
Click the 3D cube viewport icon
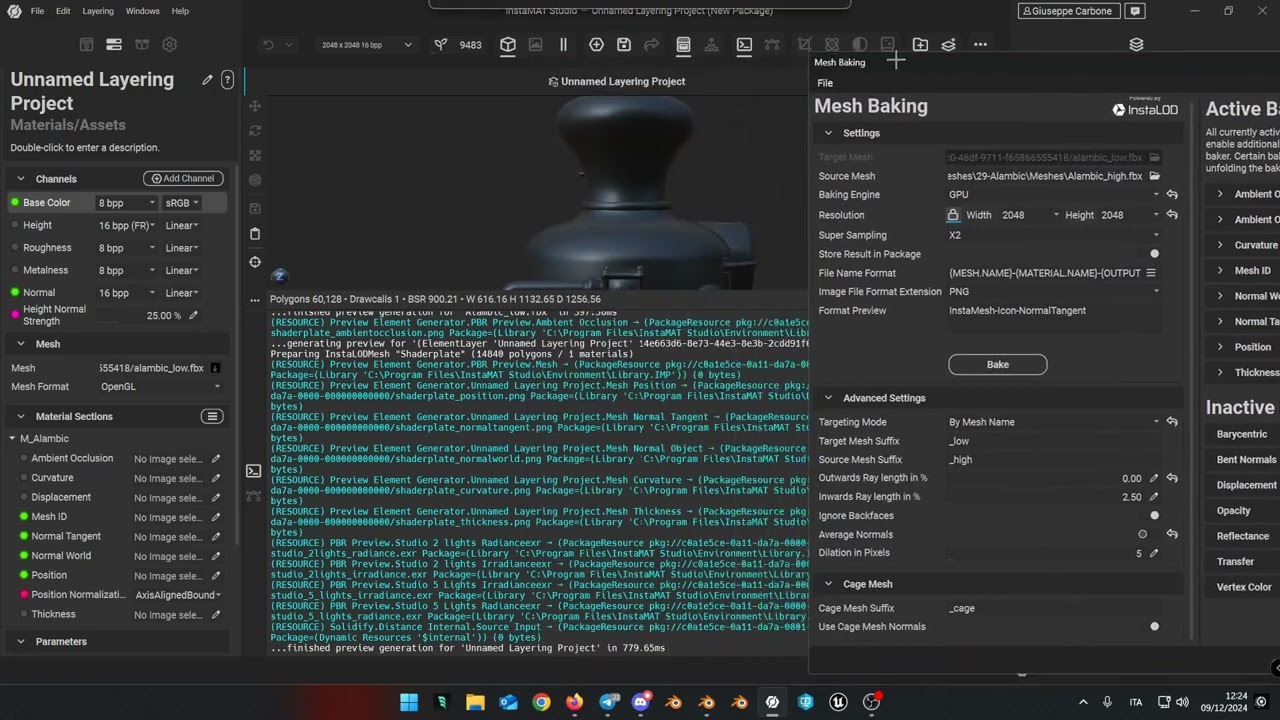click(508, 45)
